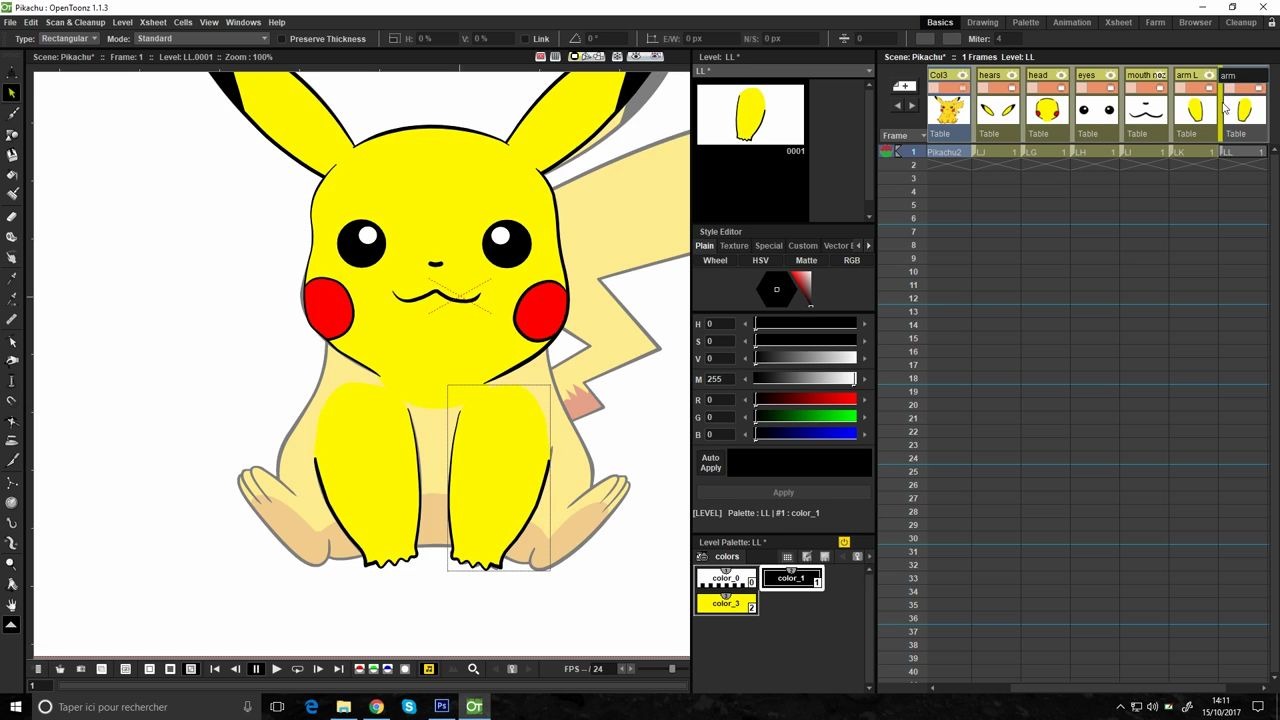Screen dimensions: 1280x720
Task: Select the Hand pan tool
Action: (12, 605)
